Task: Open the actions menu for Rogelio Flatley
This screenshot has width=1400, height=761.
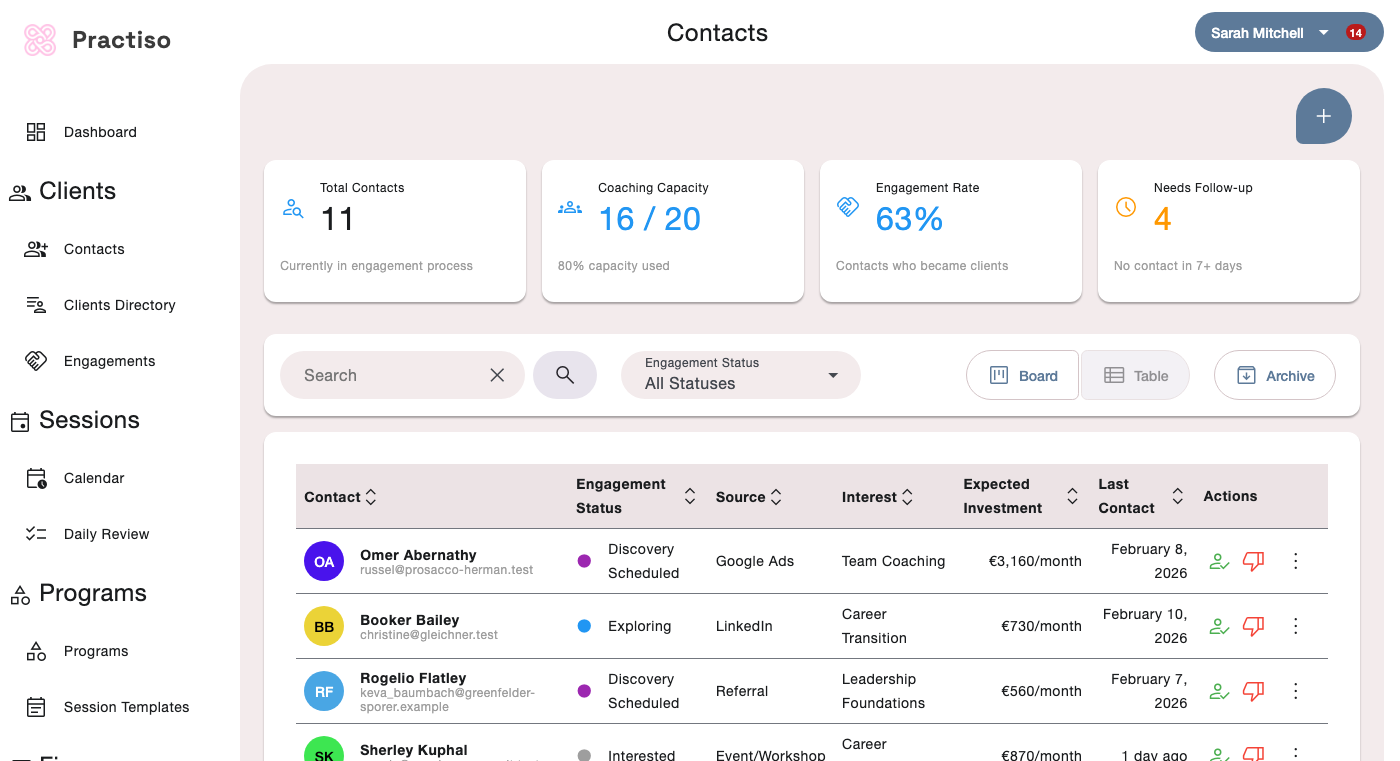Action: pos(1295,690)
